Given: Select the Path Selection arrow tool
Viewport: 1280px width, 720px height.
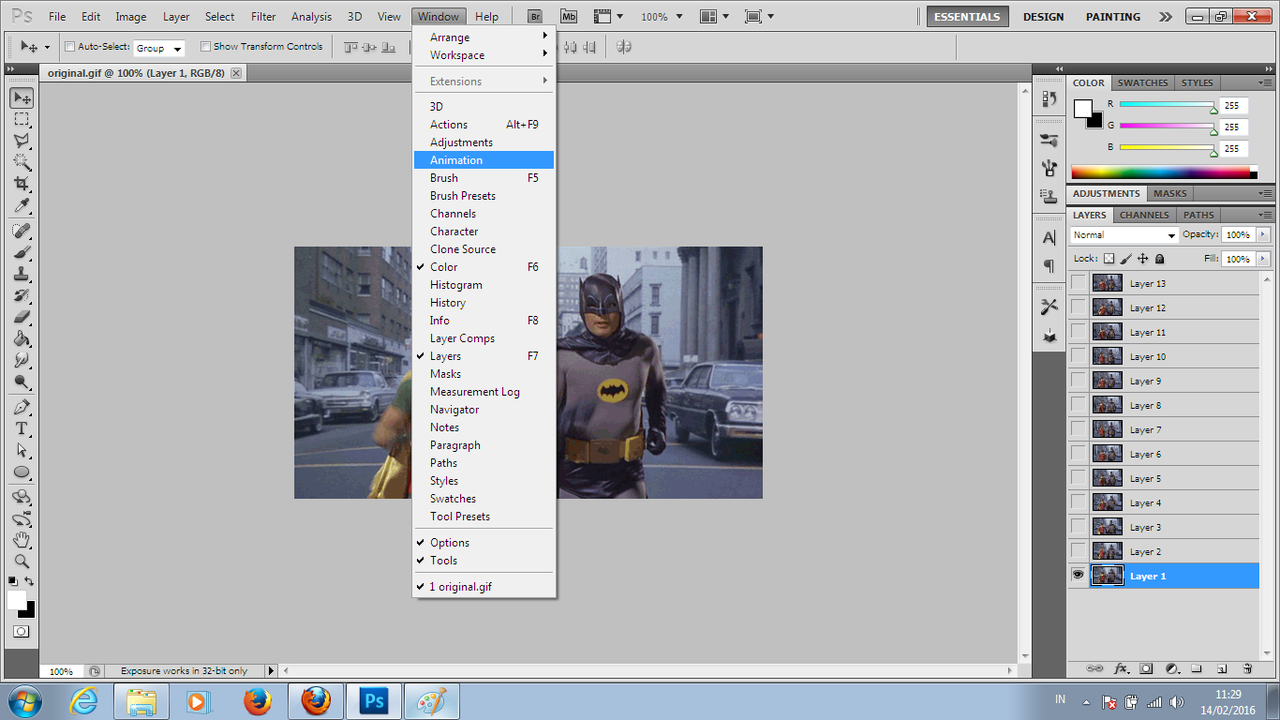Looking at the screenshot, I should (x=22, y=451).
